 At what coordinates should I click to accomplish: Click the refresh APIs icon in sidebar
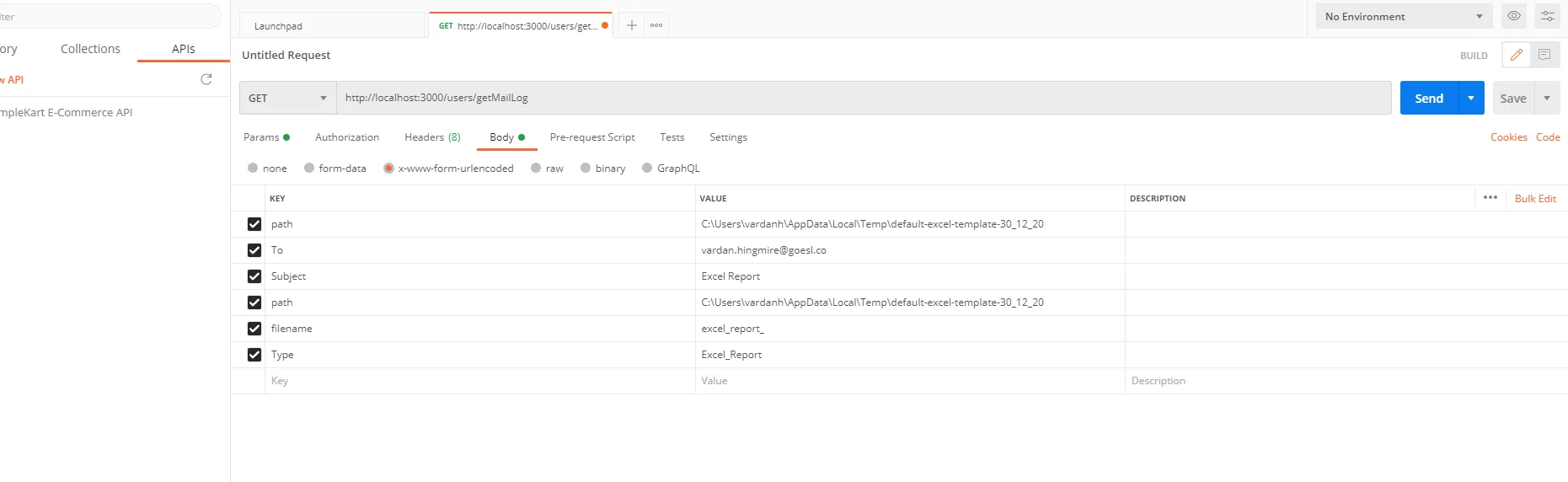(x=206, y=79)
